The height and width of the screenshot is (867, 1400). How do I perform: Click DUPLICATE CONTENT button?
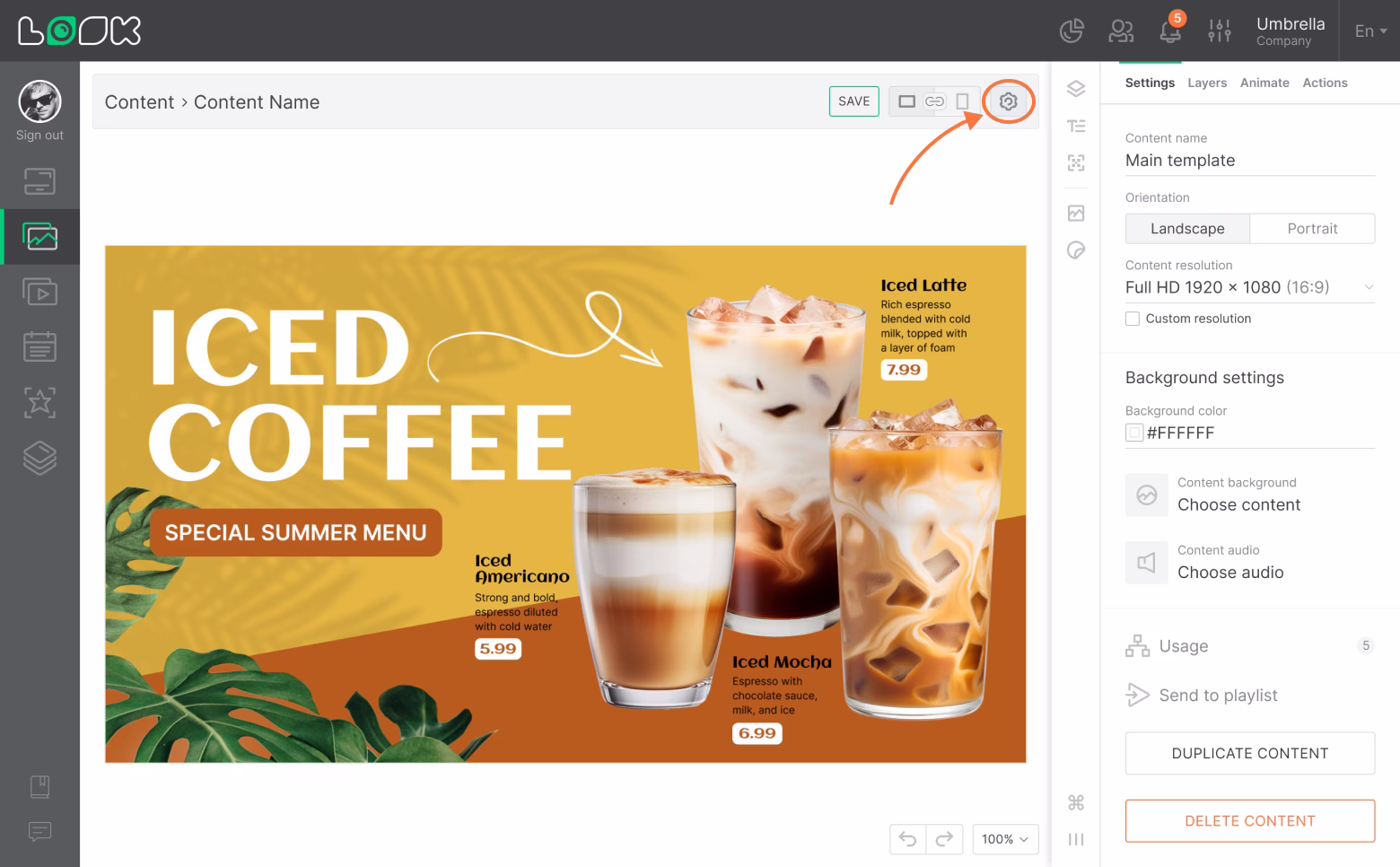click(x=1250, y=753)
